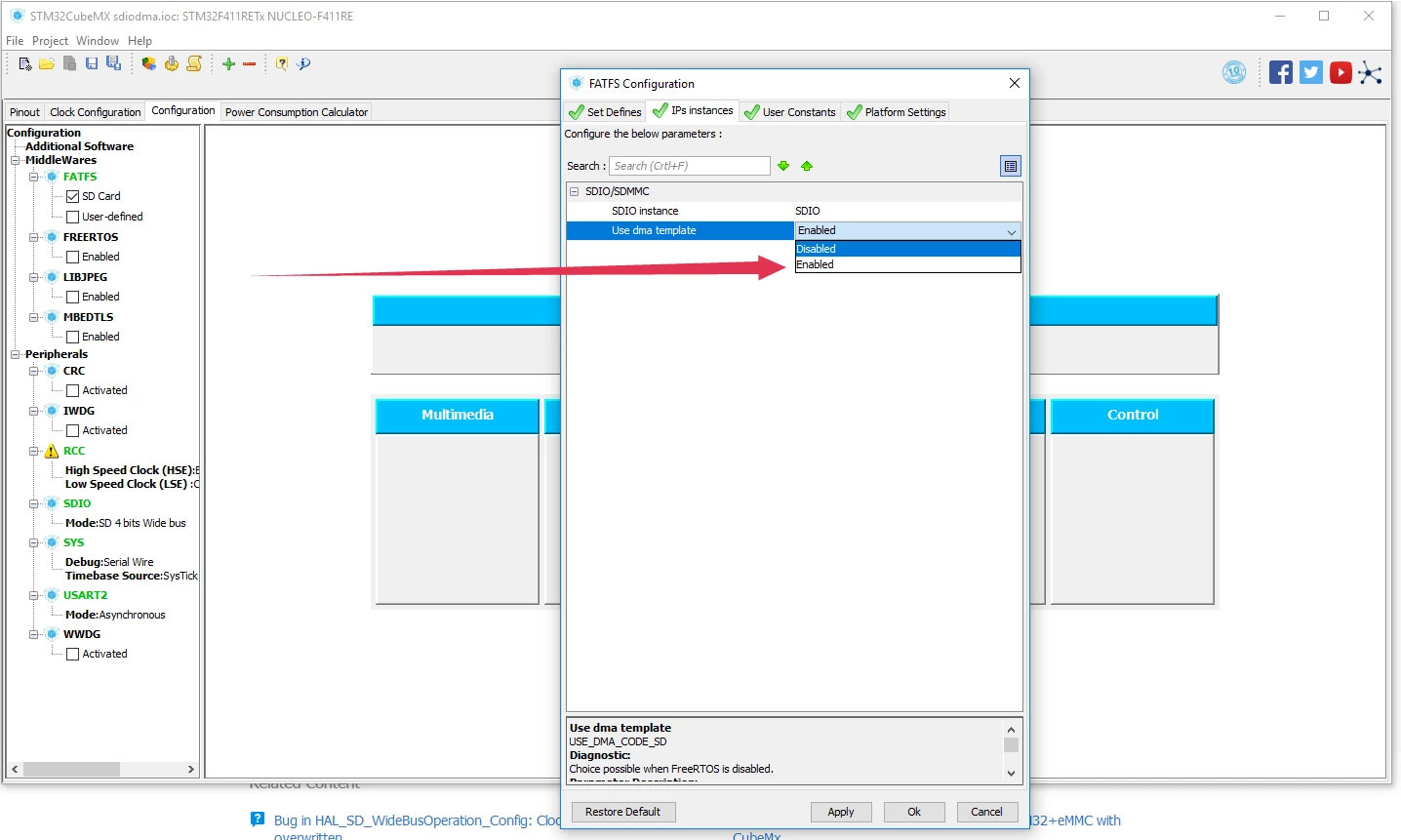This screenshot has height=840, width=1401.
Task: Open the Set Defines tab
Action: (x=605, y=112)
